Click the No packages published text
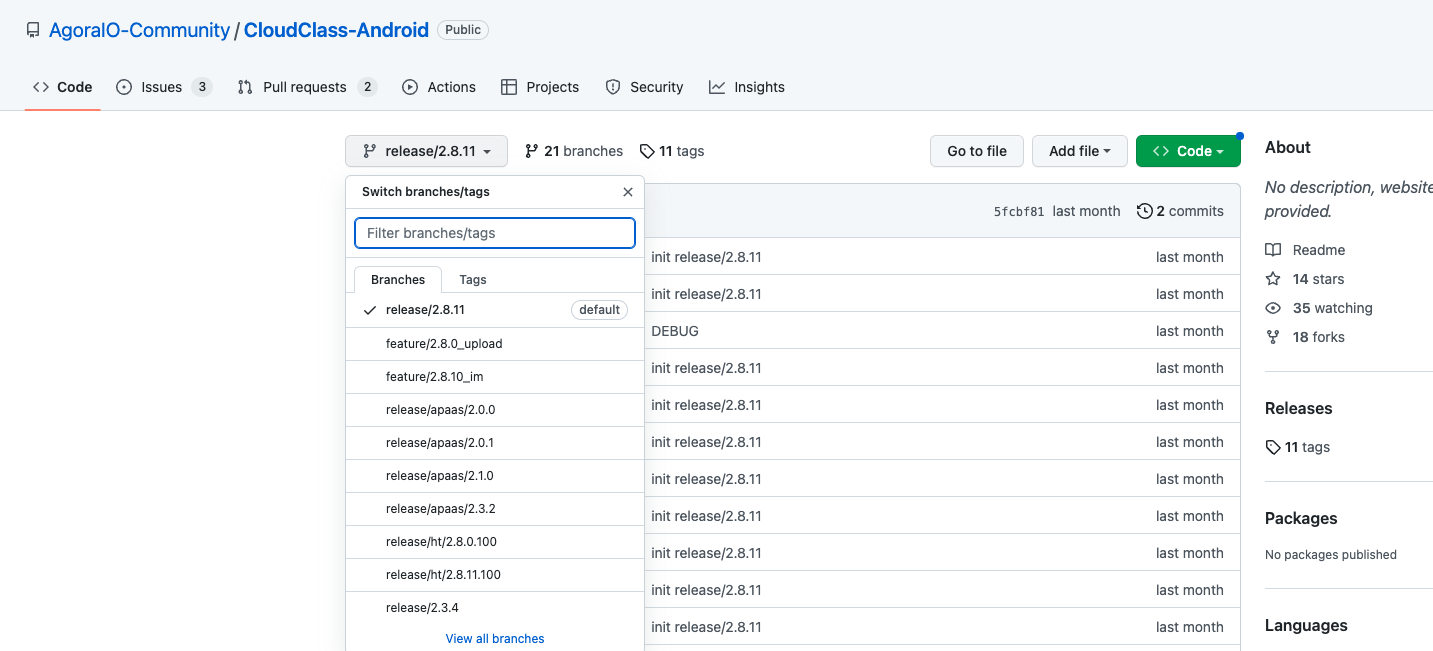 point(1331,555)
